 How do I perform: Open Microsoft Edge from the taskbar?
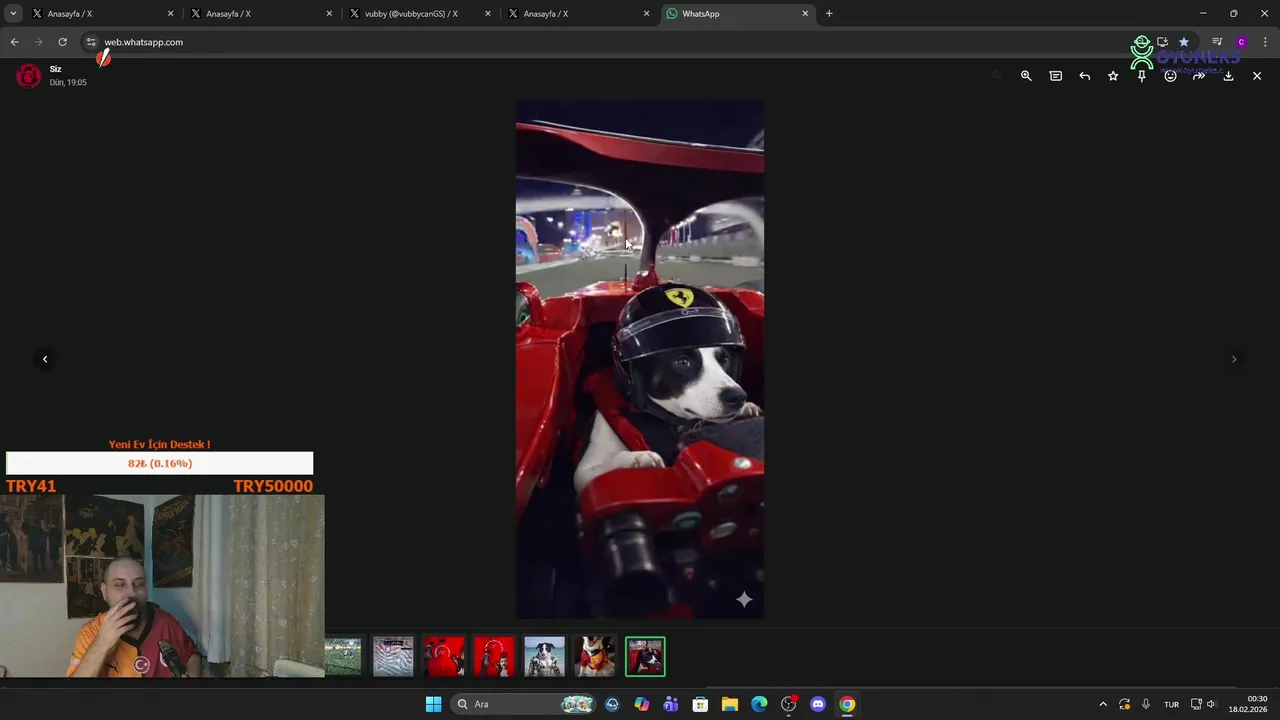coord(759,704)
